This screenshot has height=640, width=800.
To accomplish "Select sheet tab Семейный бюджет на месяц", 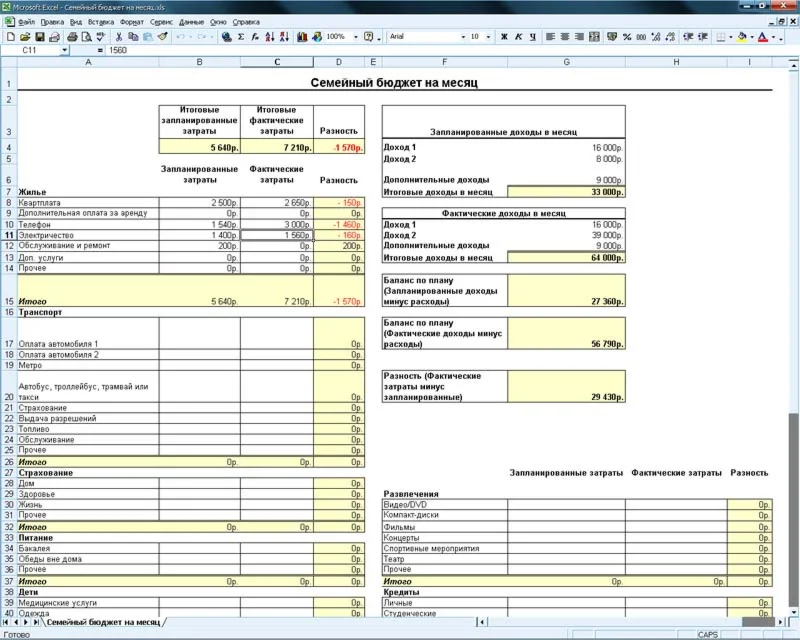I will coord(105,623).
